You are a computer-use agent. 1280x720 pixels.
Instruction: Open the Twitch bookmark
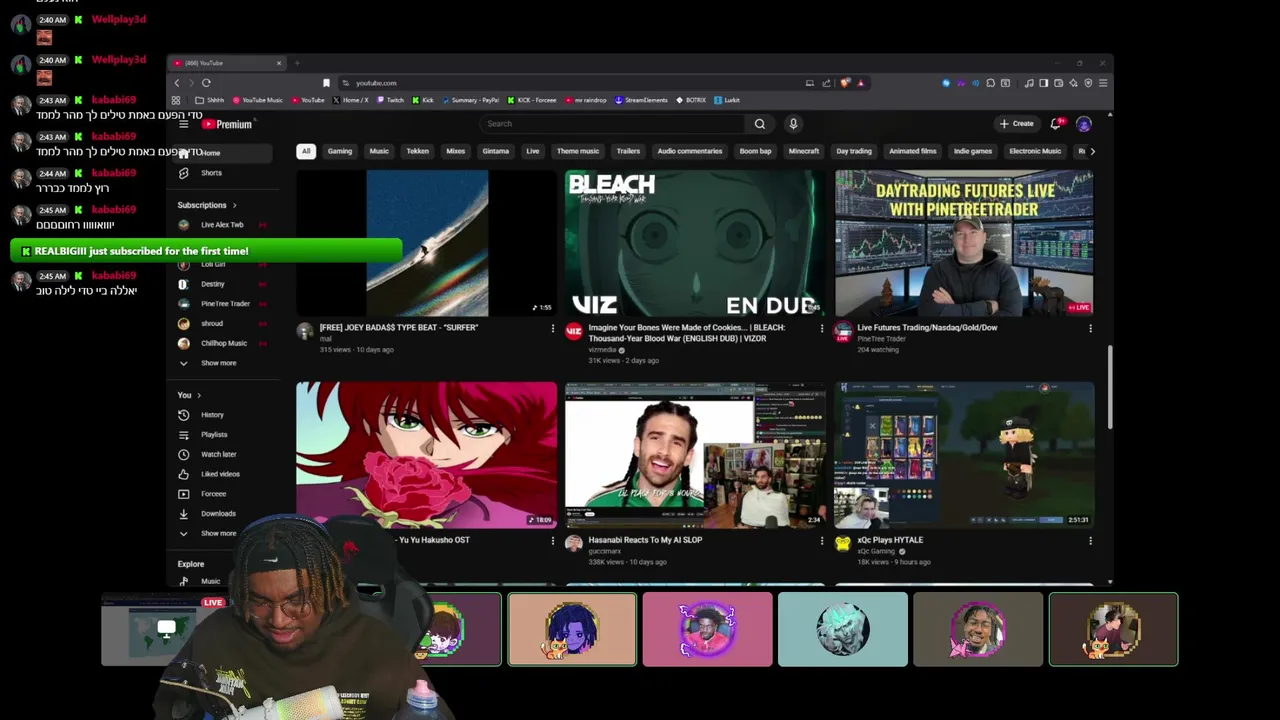click(389, 100)
